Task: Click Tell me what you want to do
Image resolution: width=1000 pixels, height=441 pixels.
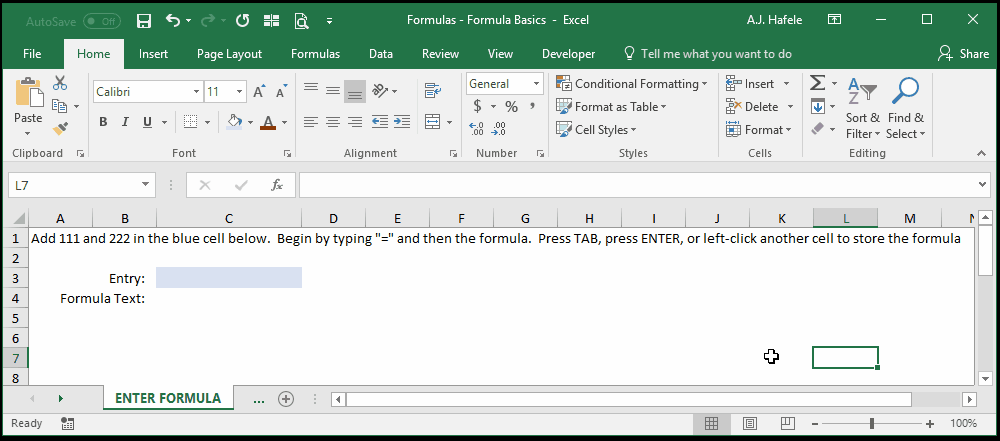Action: (708, 54)
